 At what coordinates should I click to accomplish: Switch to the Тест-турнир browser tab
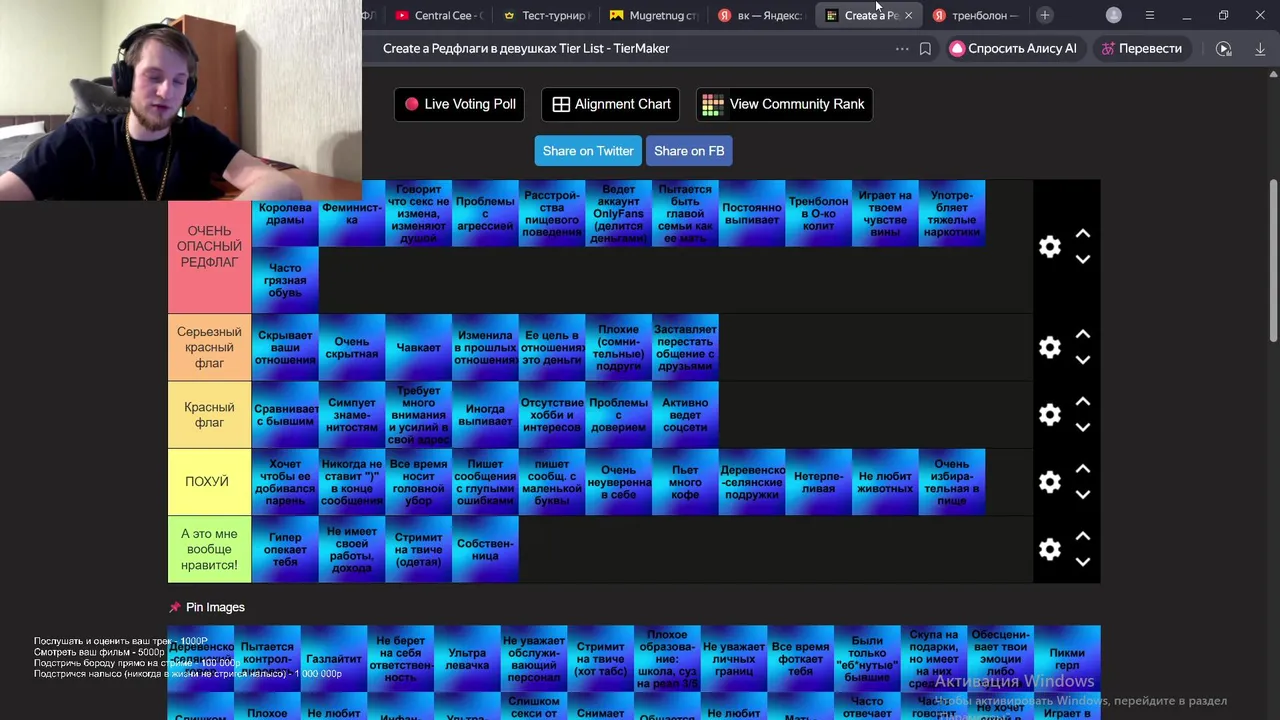click(546, 15)
